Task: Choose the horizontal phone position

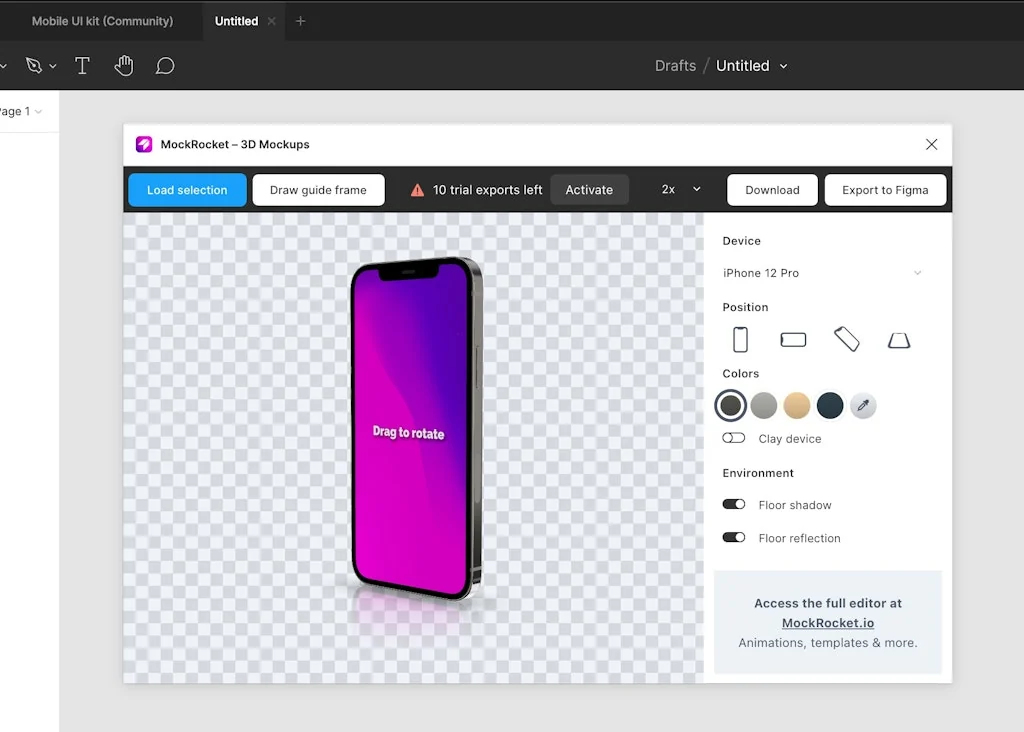Action: tap(793, 339)
